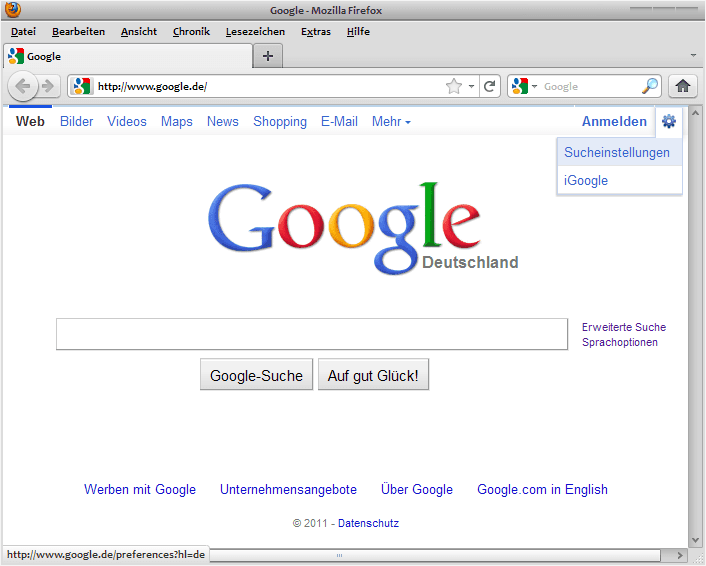Open Unternehmensangebote link
The width and height of the screenshot is (706, 566).
coord(288,489)
